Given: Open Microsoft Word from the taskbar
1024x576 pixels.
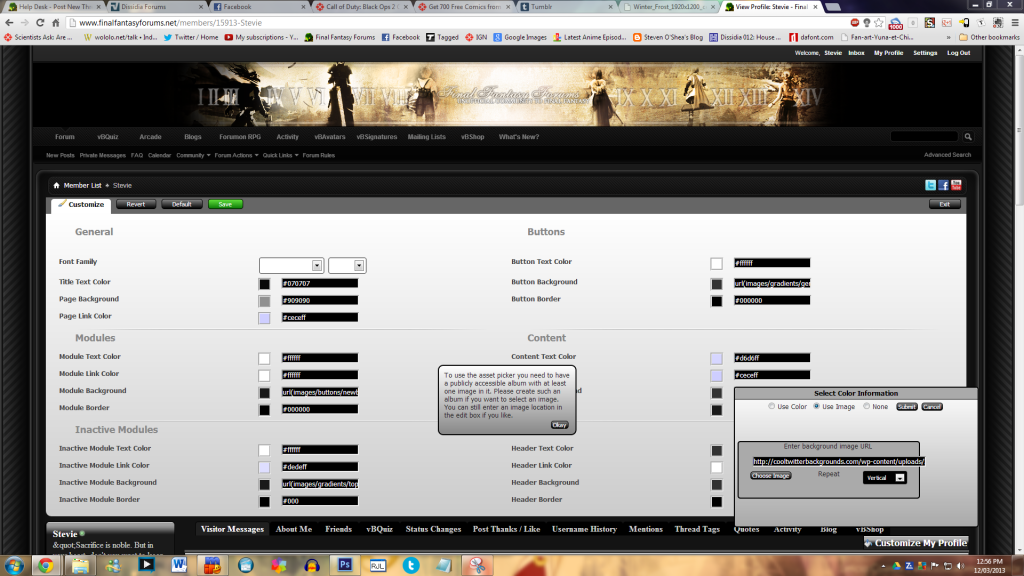Looking at the screenshot, I should click(x=179, y=565).
